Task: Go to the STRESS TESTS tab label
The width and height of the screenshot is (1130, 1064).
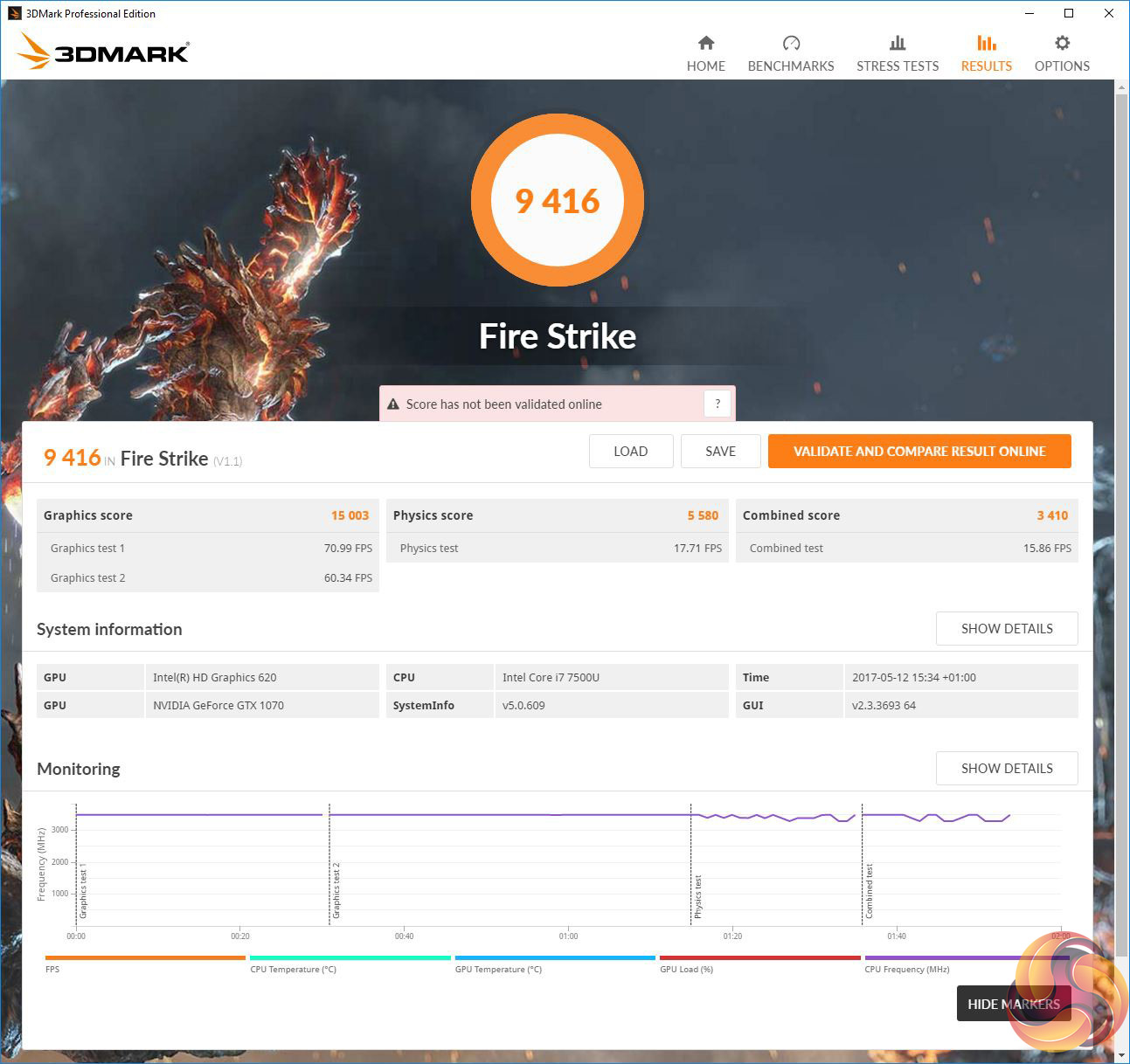Action: tap(898, 66)
